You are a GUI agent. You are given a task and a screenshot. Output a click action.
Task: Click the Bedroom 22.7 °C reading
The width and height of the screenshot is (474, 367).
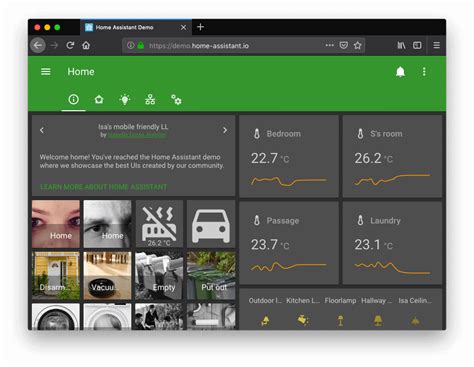click(270, 158)
